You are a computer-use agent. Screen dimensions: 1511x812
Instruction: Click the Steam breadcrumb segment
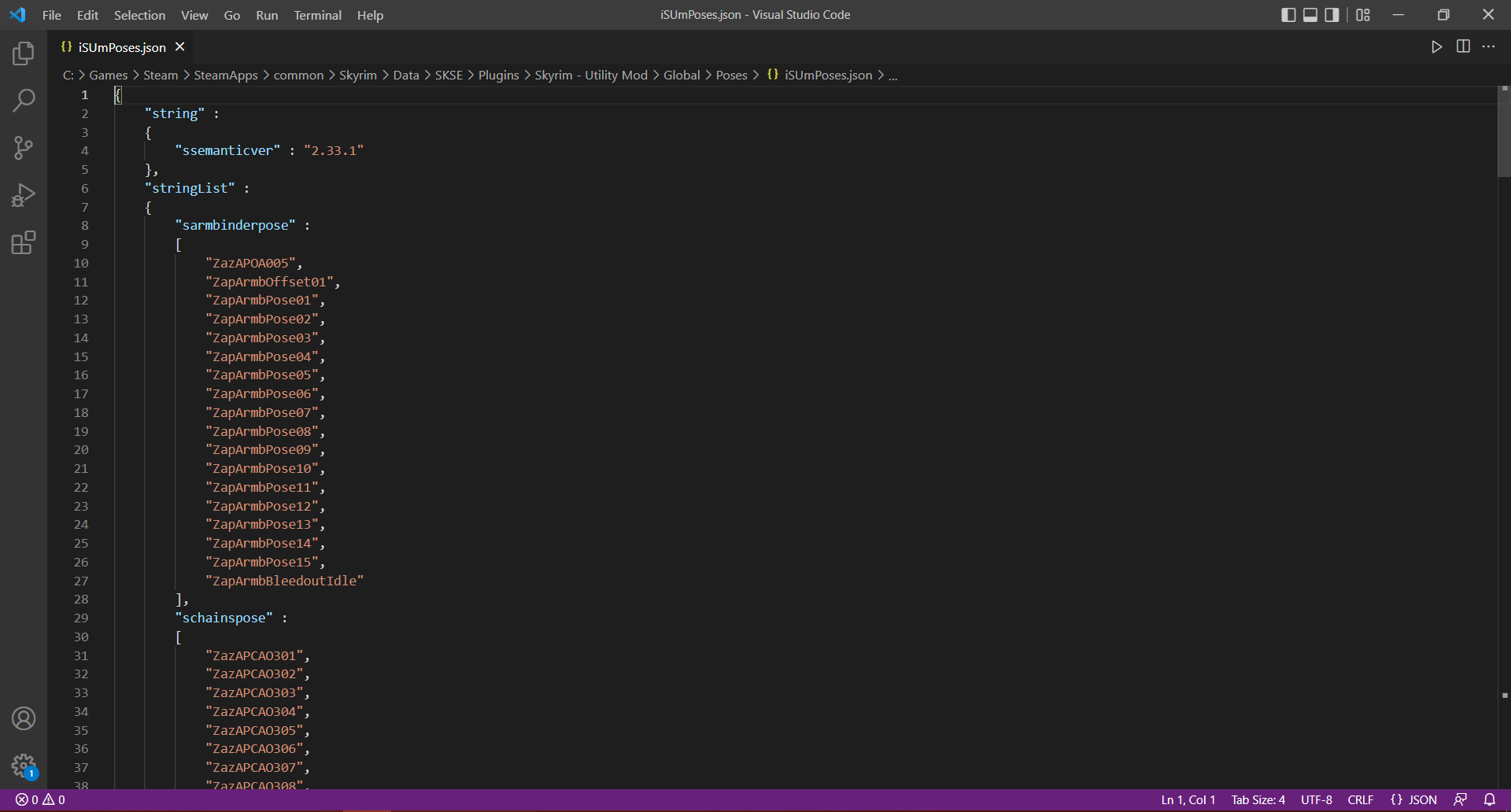(x=161, y=76)
